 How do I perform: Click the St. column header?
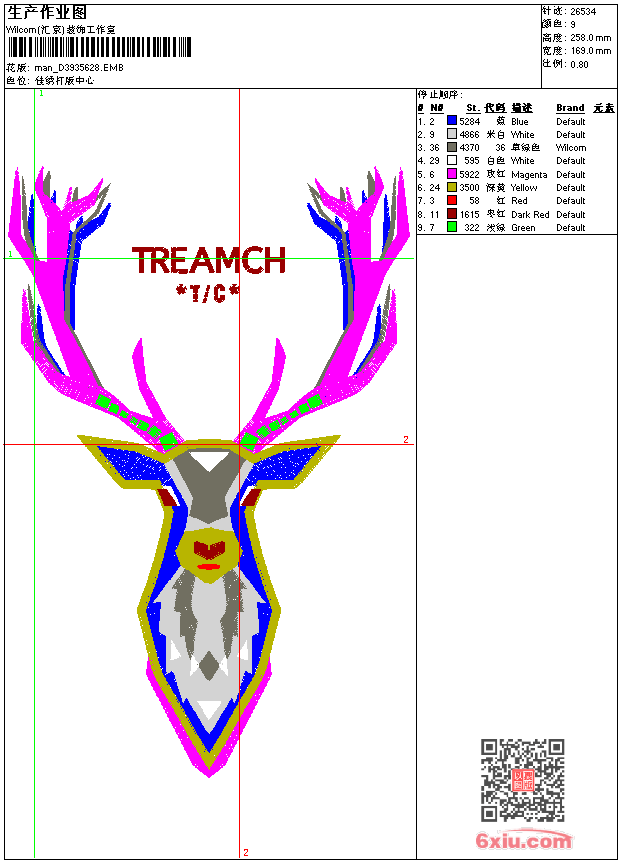click(472, 108)
